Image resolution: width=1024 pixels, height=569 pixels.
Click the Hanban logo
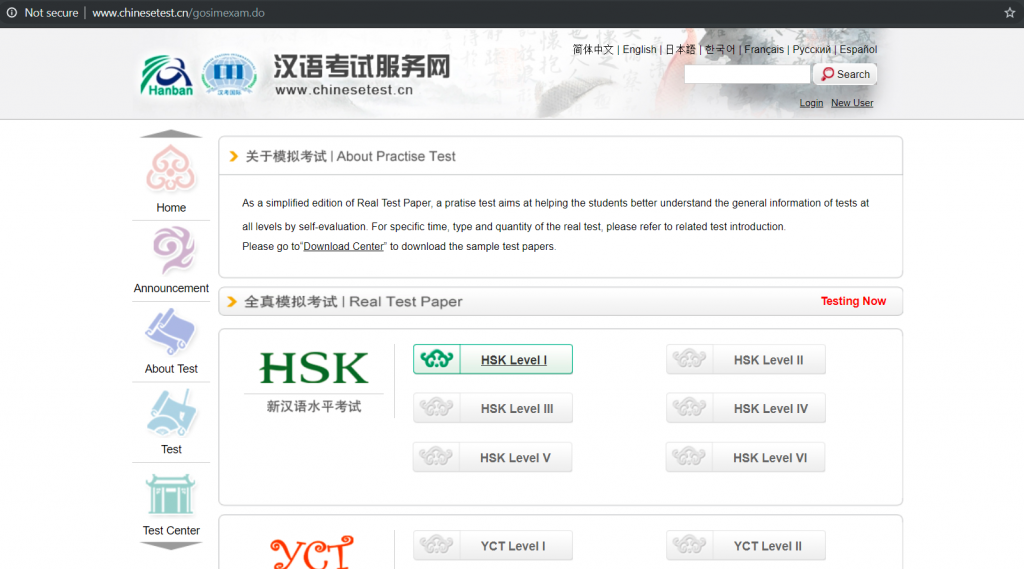click(166, 76)
